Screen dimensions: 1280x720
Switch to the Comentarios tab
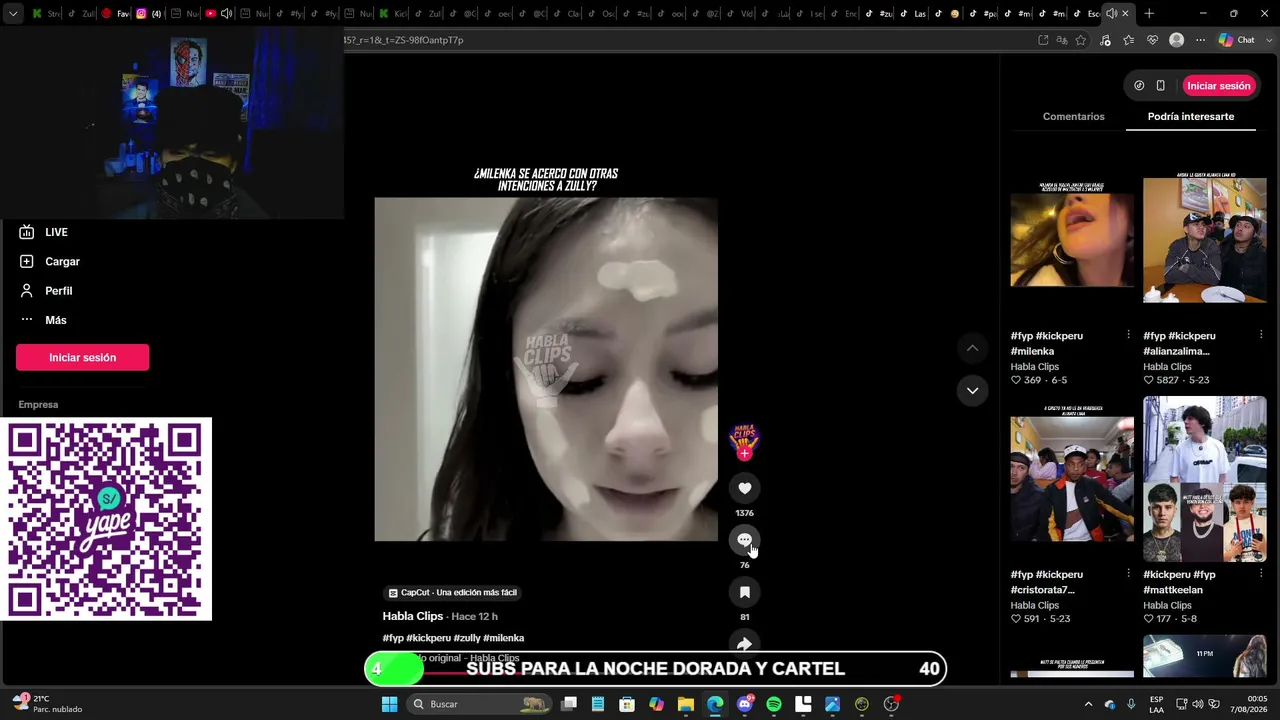pyautogui.click(x=1073, y=117)
